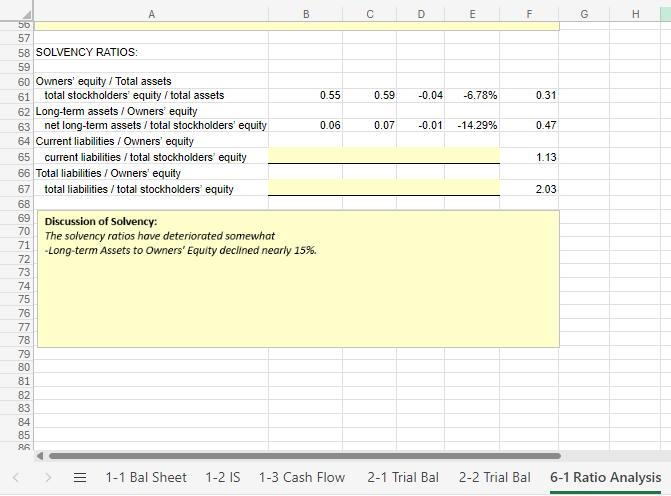Click the SOLVENCY RATIOS: cell
The image size is (671, 496).
tap(151, 52)
